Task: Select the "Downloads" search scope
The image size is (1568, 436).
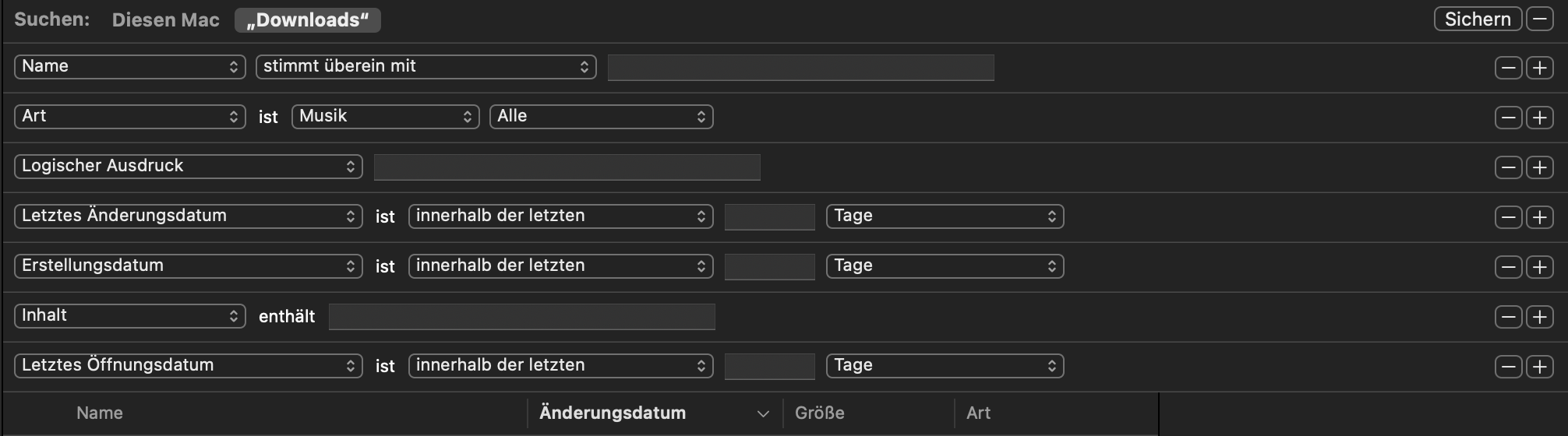Action: point(307,20)
